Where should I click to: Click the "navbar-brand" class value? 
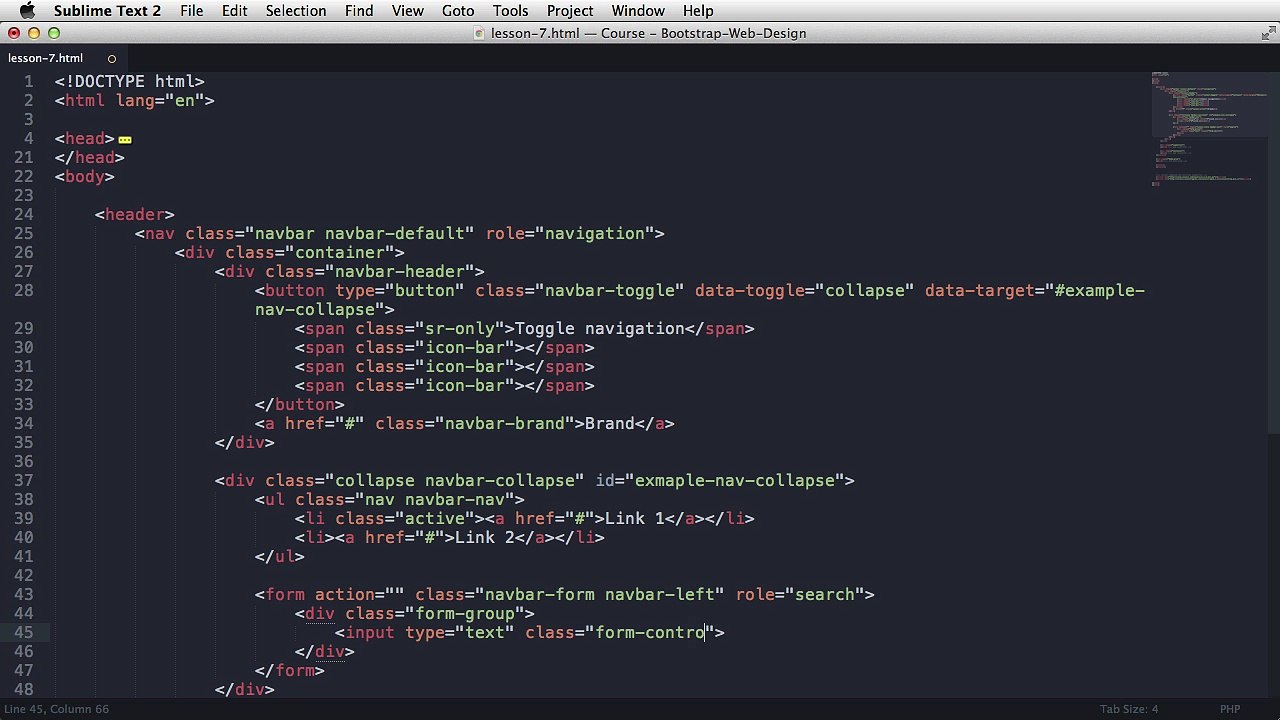505,424
